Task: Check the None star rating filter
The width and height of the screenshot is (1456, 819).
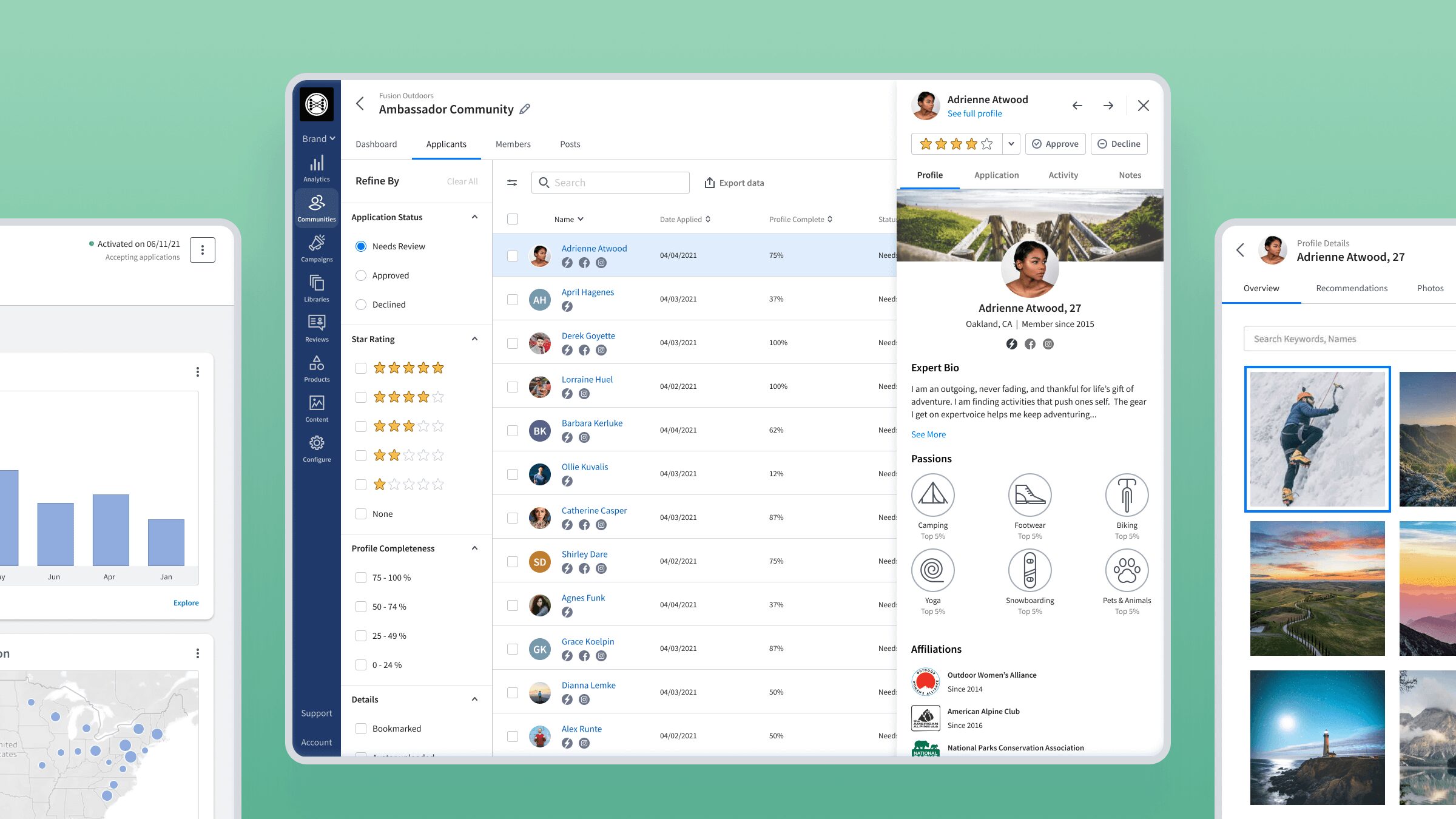Action: tap(361, 514)
